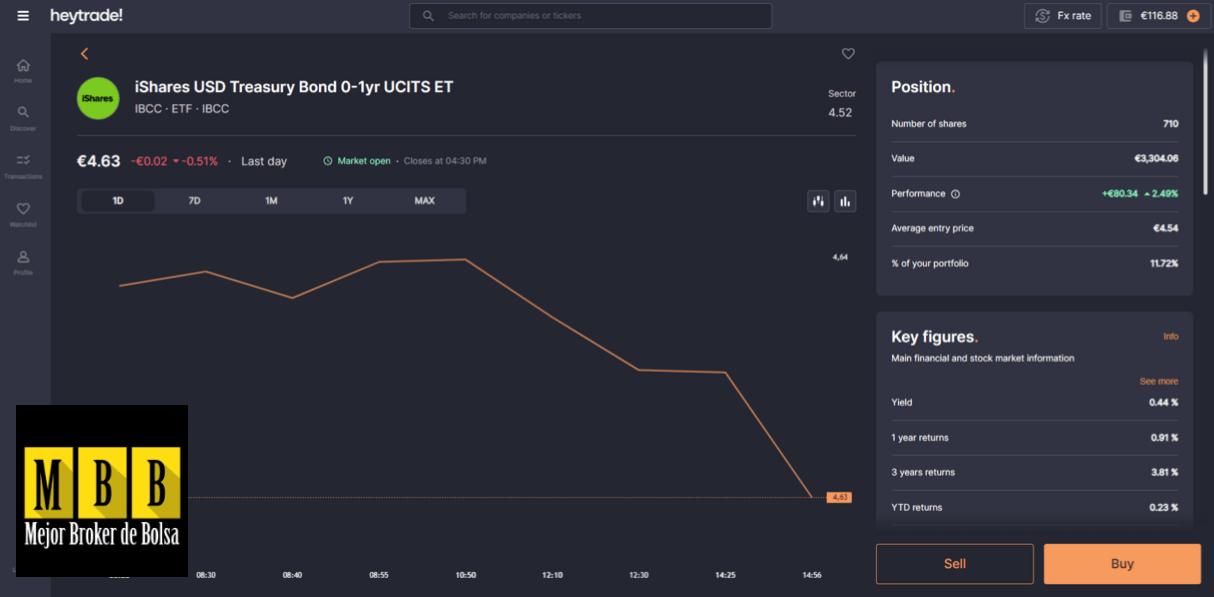Click the Fx rate exchange icon
Image resolution: width=1214 pixels, height=597 pixels.
1043,16
